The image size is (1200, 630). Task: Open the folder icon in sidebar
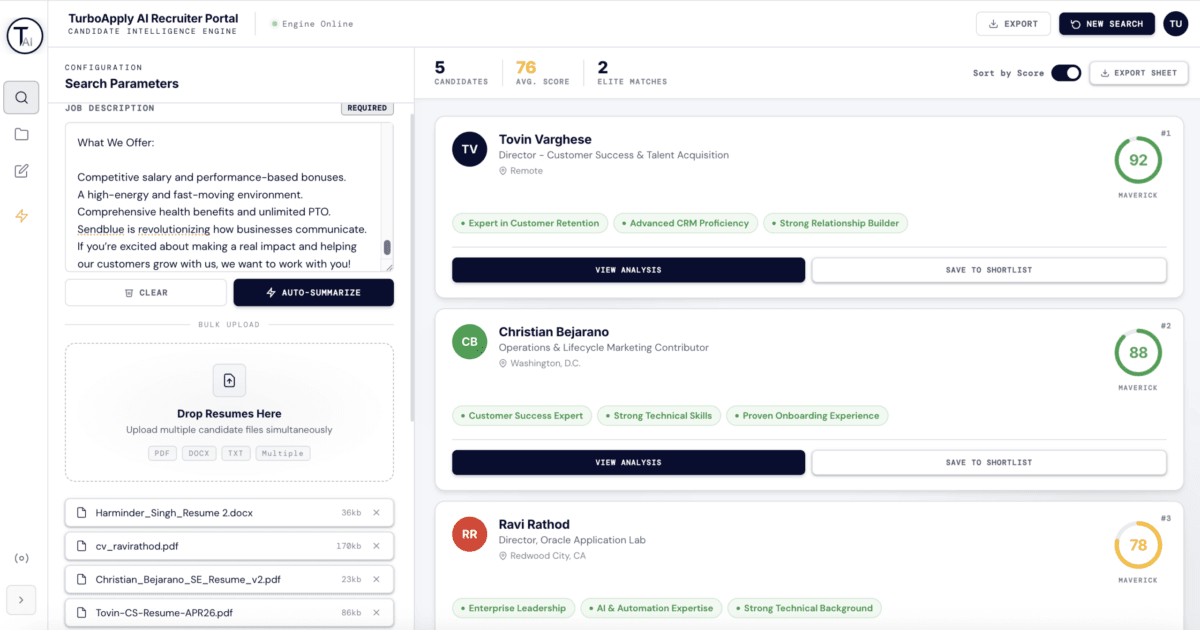click(x=22, y=134)
